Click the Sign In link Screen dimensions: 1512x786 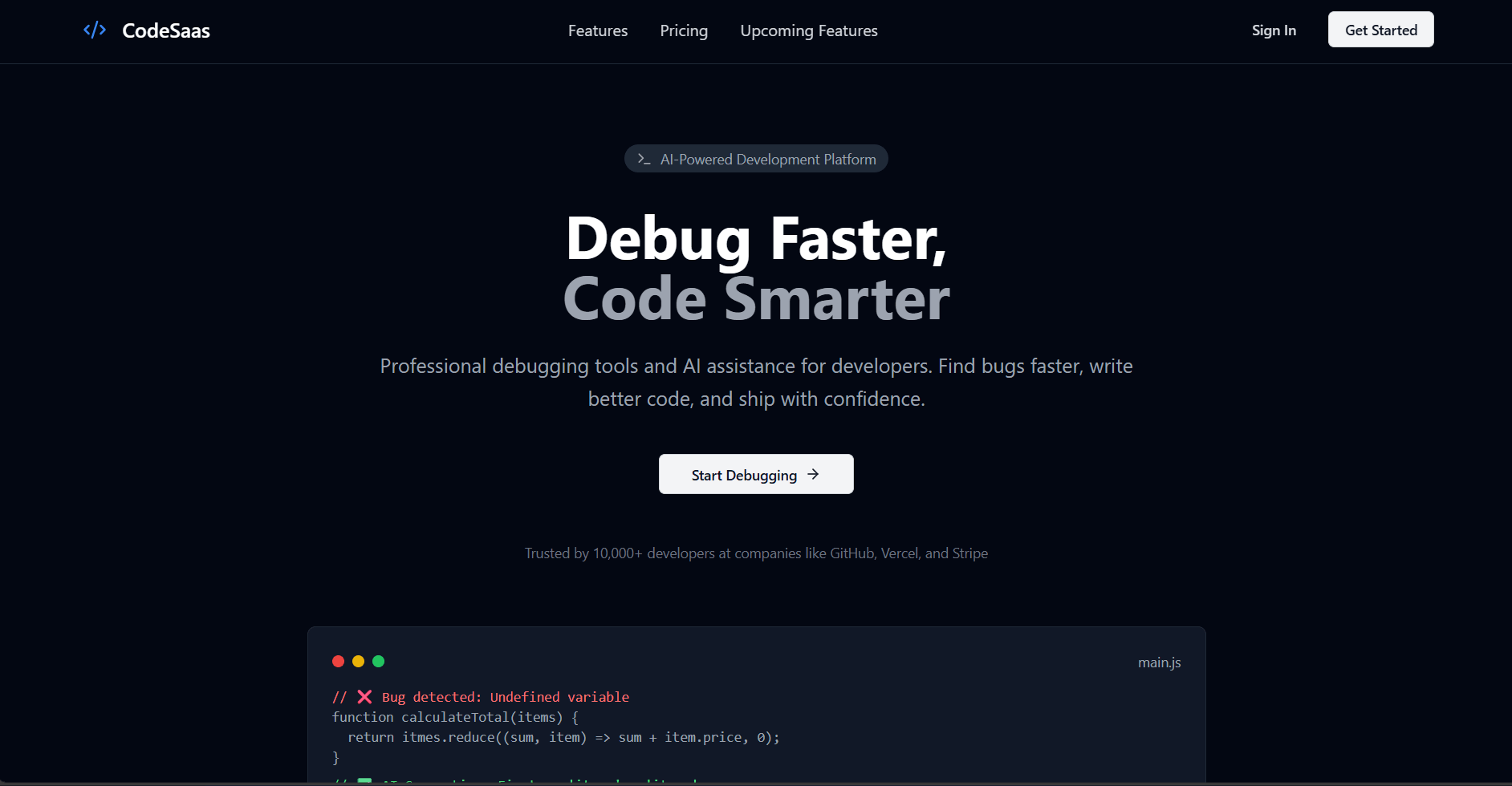[x=1273, y=30]
